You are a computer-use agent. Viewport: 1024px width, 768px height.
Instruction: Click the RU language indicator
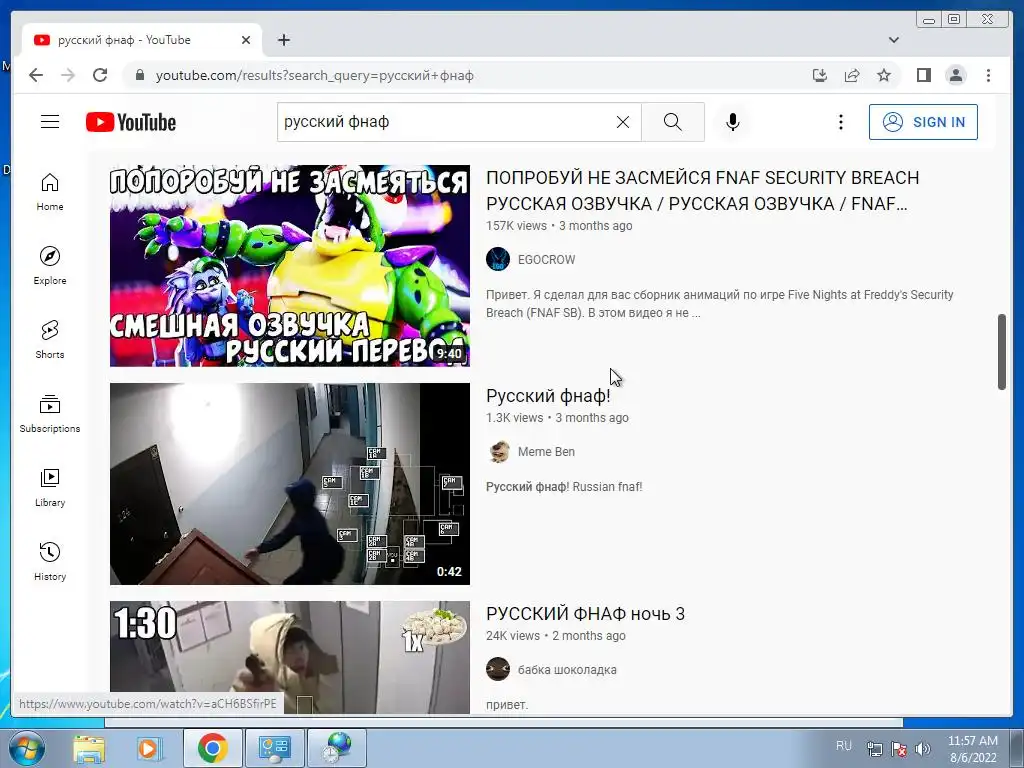[x=844, y=746]
